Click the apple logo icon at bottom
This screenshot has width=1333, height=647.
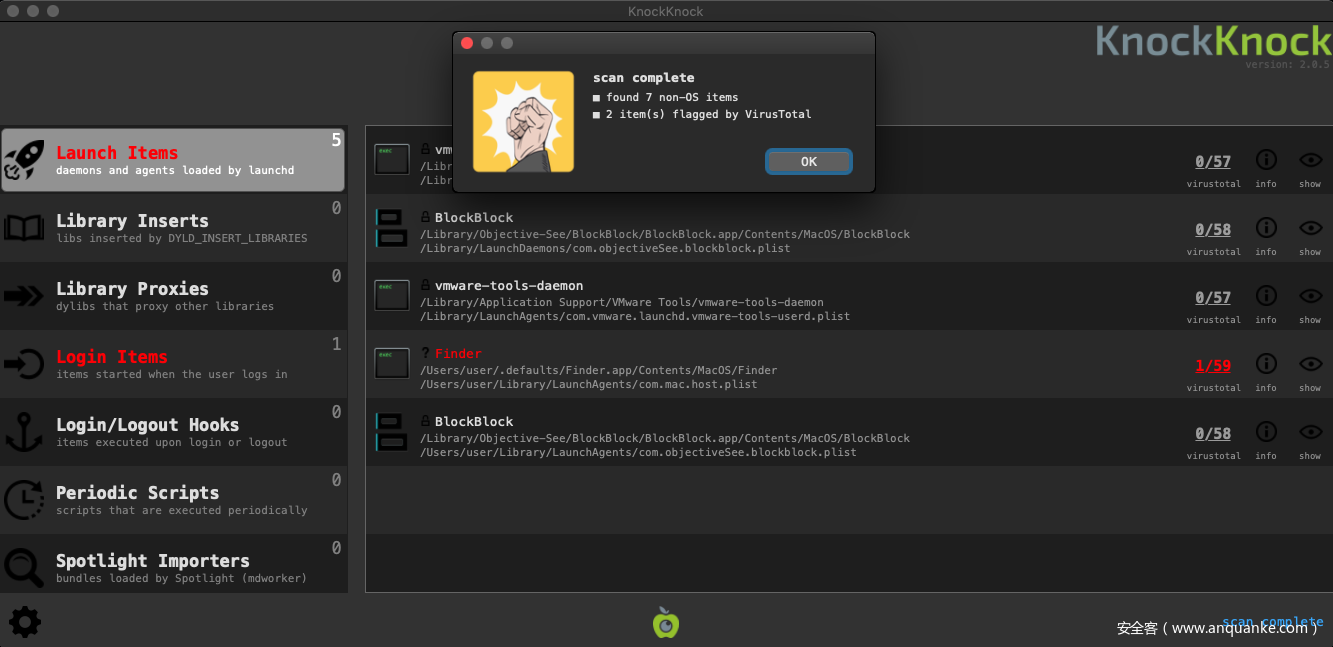(666, 622)
